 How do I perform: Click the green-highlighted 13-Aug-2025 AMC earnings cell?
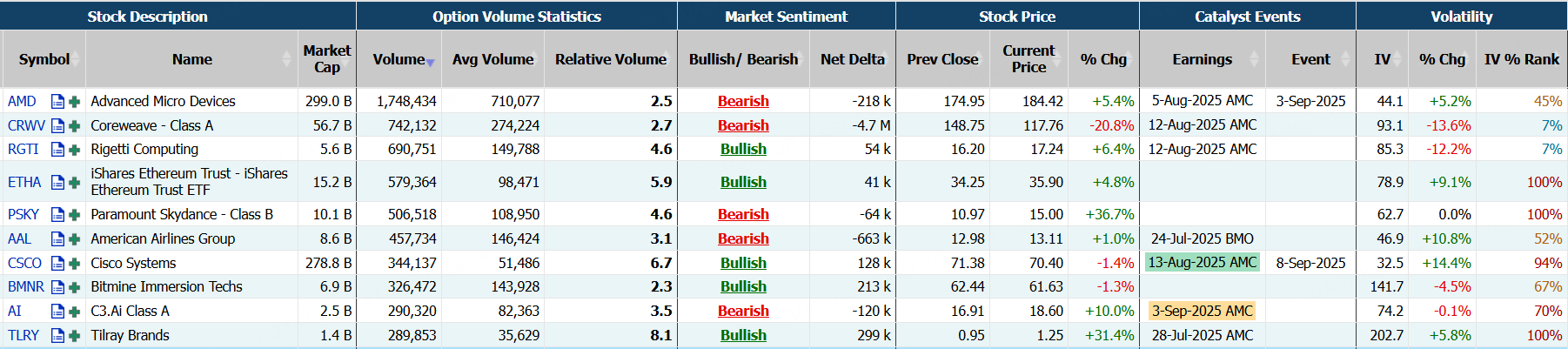click(1202, 263)
